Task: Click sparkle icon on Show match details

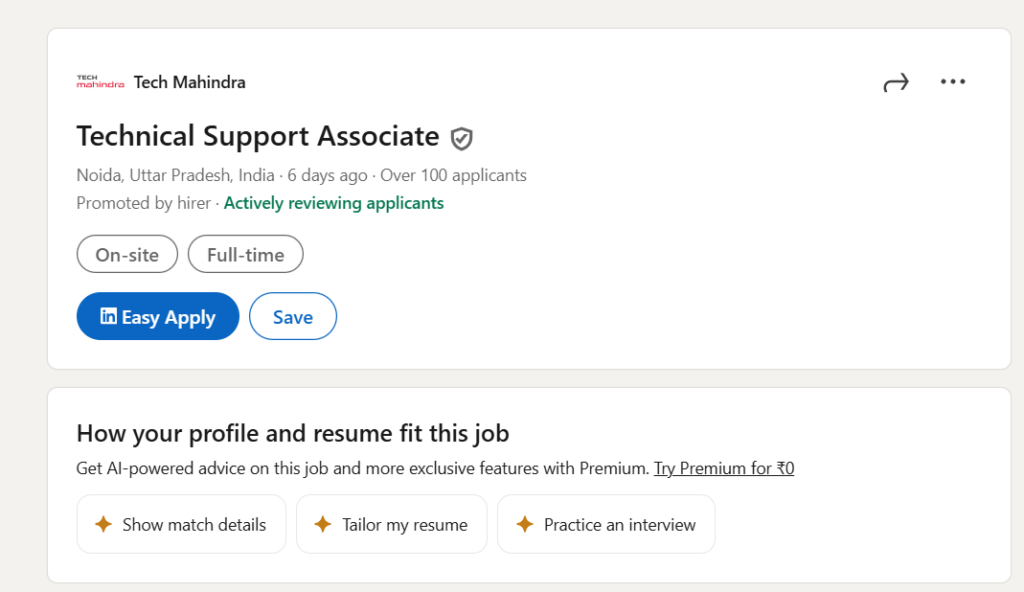Action: (102, 524)
